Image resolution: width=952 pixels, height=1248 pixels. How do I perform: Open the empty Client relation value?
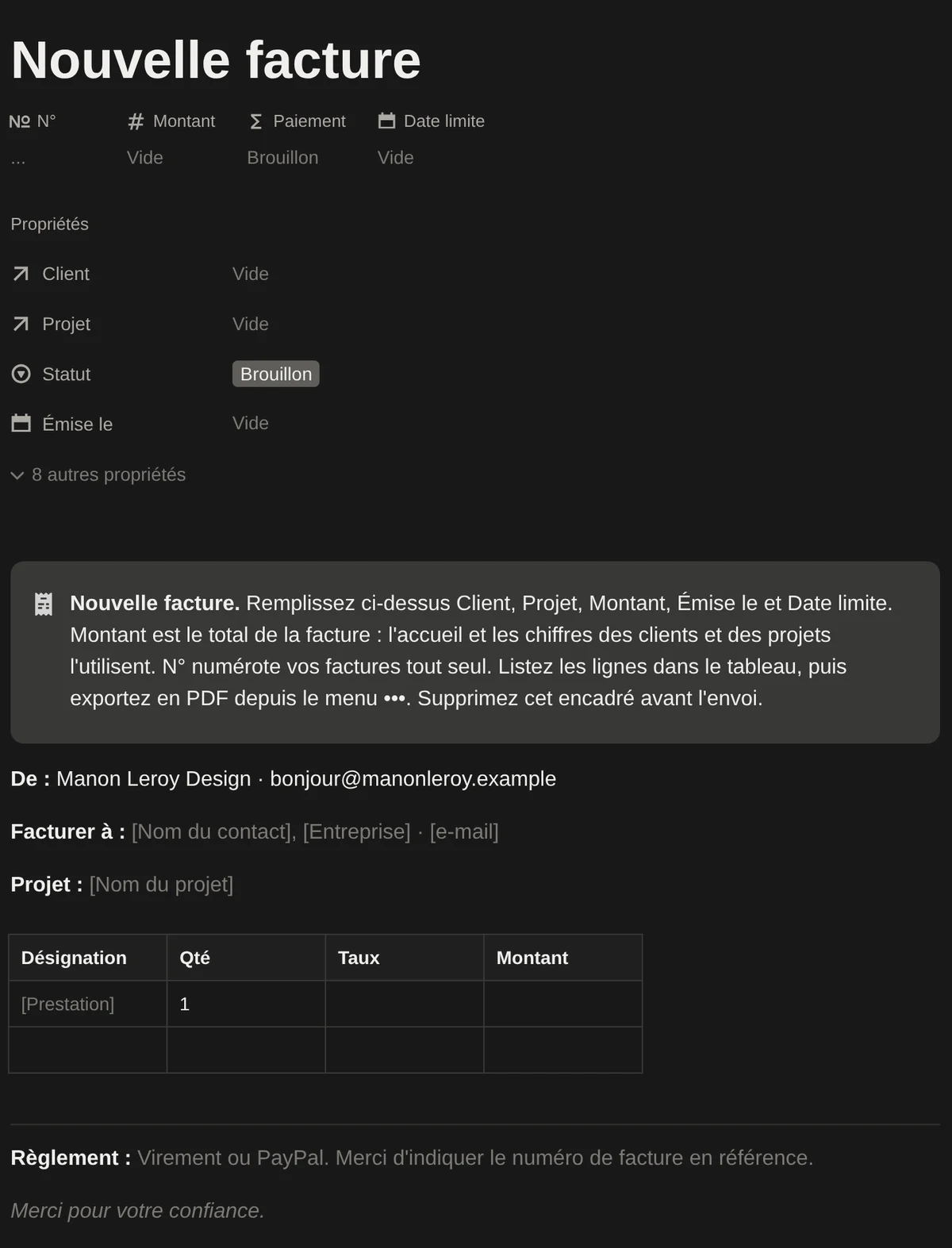coord(251,274)
